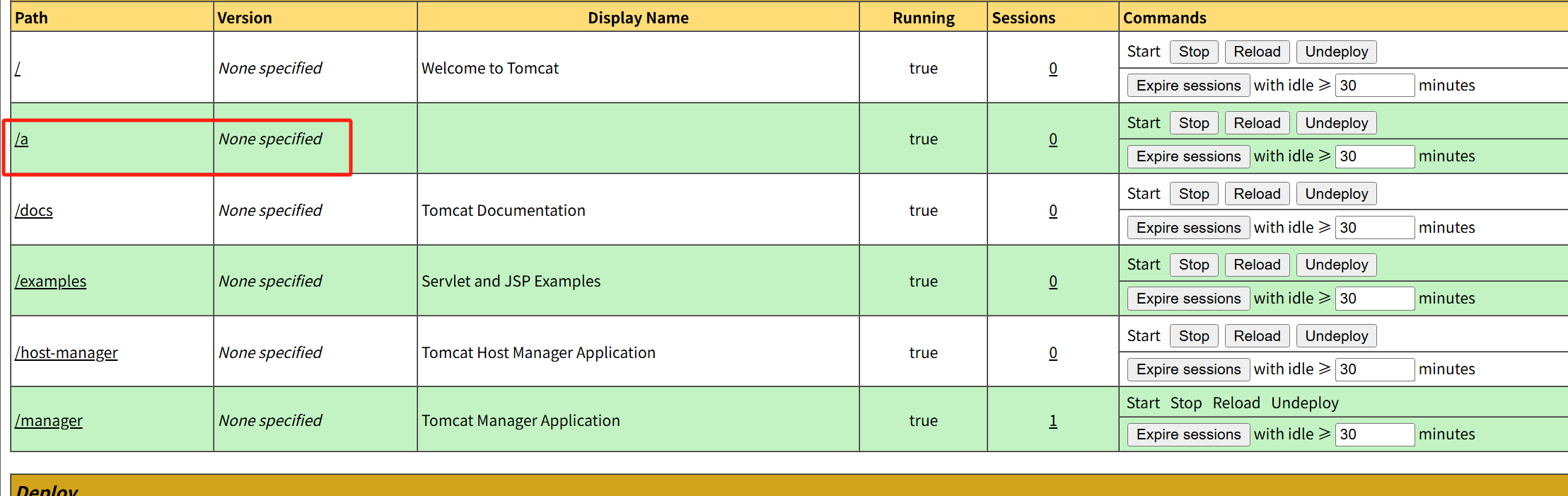
Task: Click 'None specified' version in /docs row
Action: (270, 211)
